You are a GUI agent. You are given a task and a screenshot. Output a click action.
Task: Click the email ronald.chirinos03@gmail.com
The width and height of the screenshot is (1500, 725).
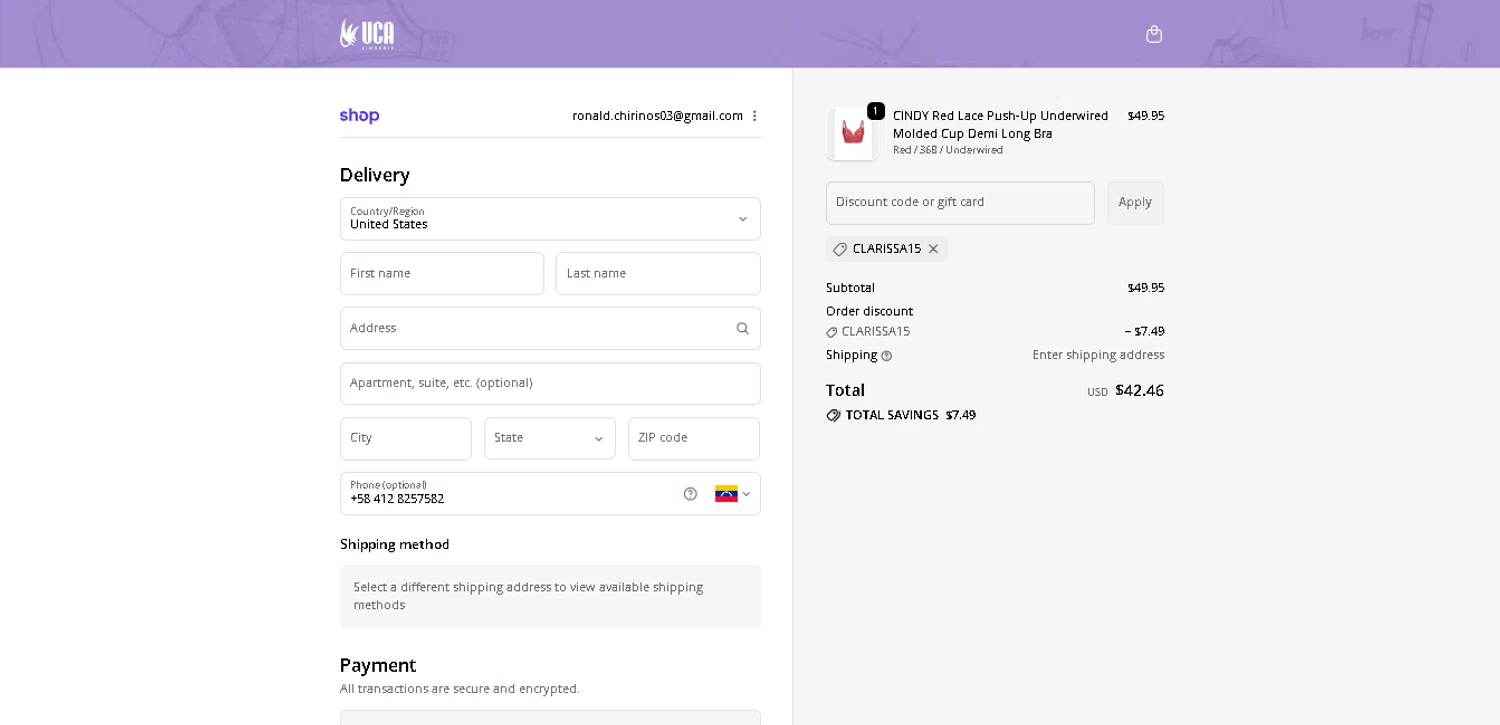pos(657,116)
